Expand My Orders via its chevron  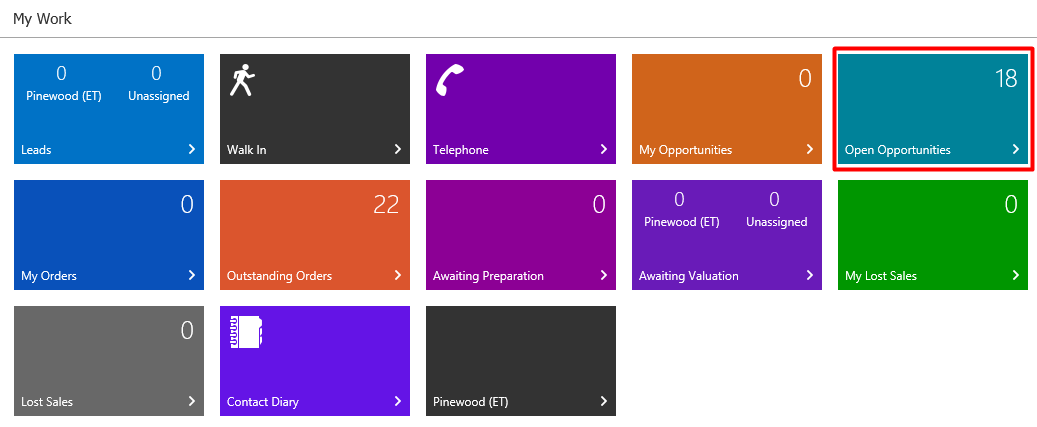tap(191, 276)
